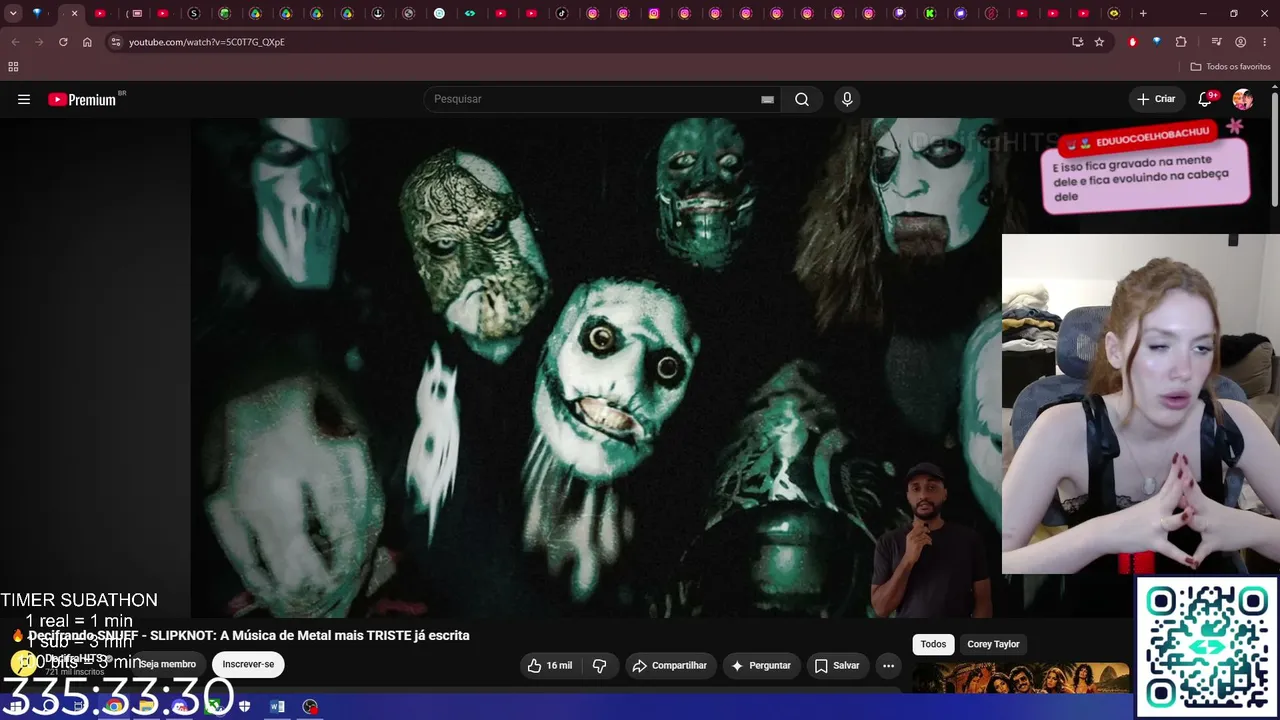Save the video with Salvar
Viewport: 1280px width, 720px height.
pos(837,665)
